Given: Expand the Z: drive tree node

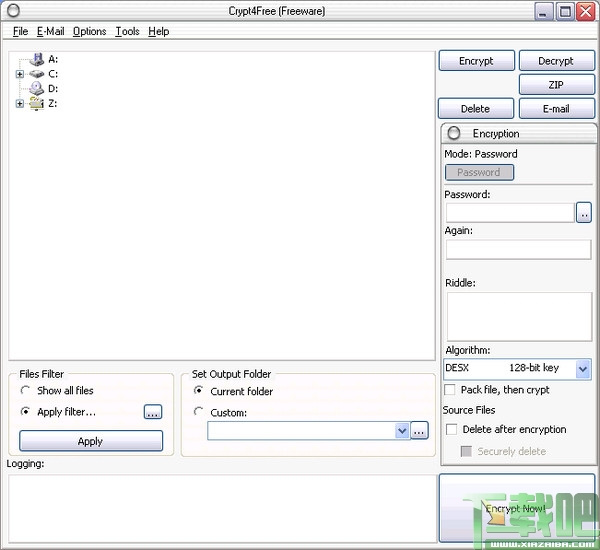Looking at the screenshot, I should (20, 103).
